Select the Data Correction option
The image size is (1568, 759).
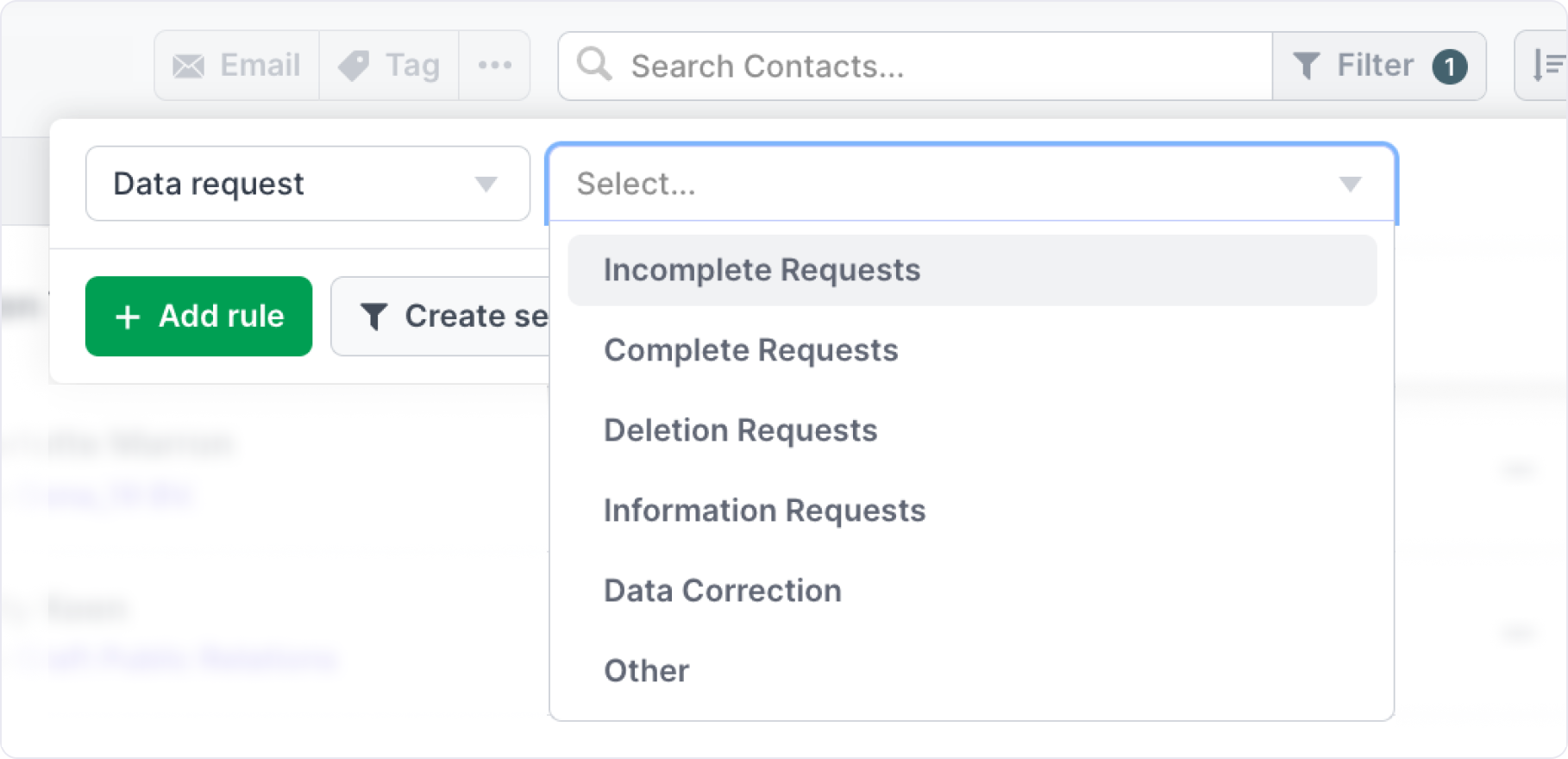723,591
